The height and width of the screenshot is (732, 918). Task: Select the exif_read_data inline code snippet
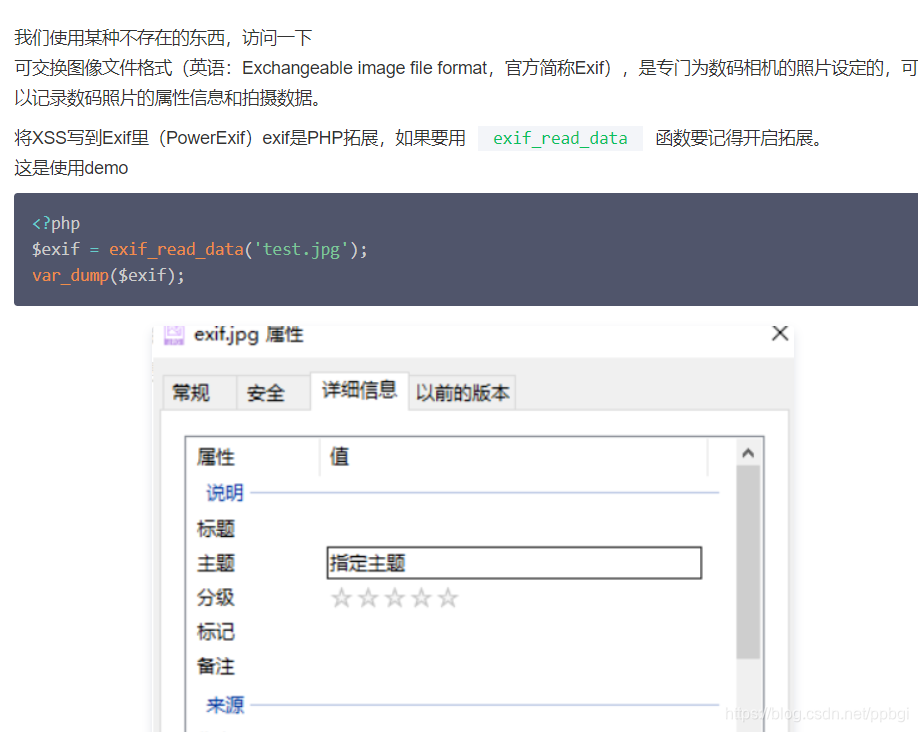(560, 139)
